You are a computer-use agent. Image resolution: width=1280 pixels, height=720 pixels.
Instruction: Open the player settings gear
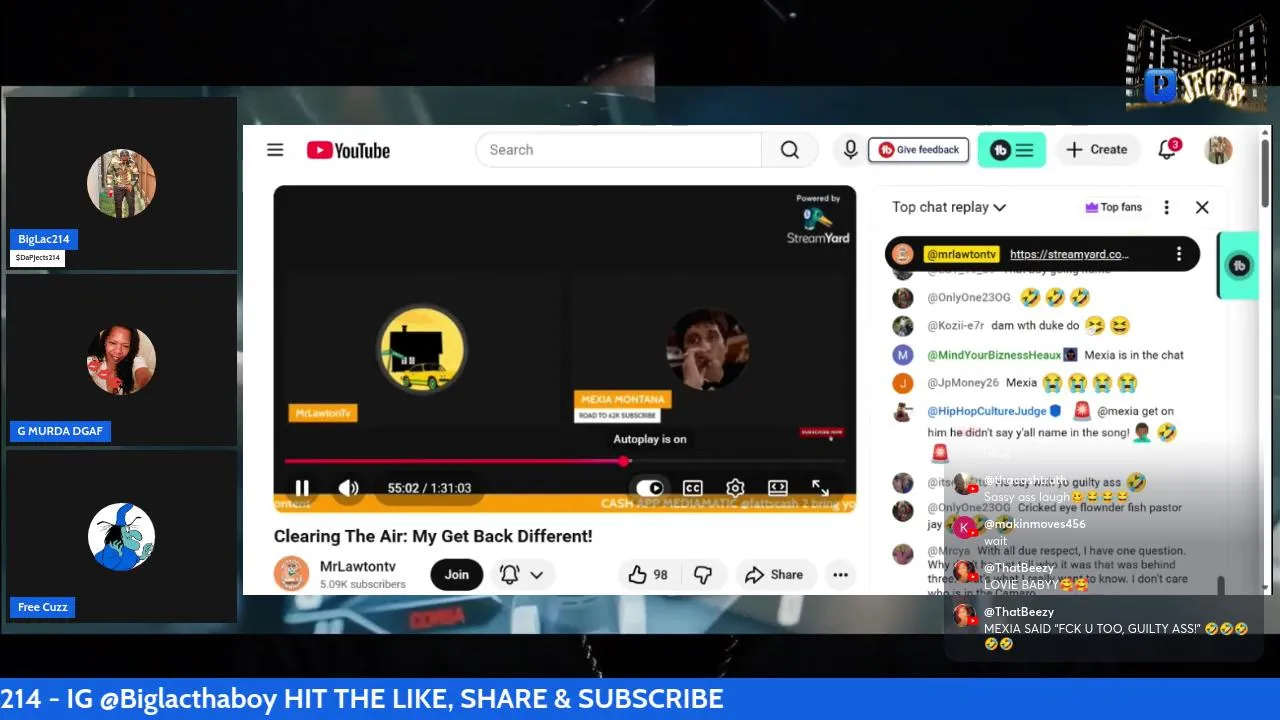735,488
